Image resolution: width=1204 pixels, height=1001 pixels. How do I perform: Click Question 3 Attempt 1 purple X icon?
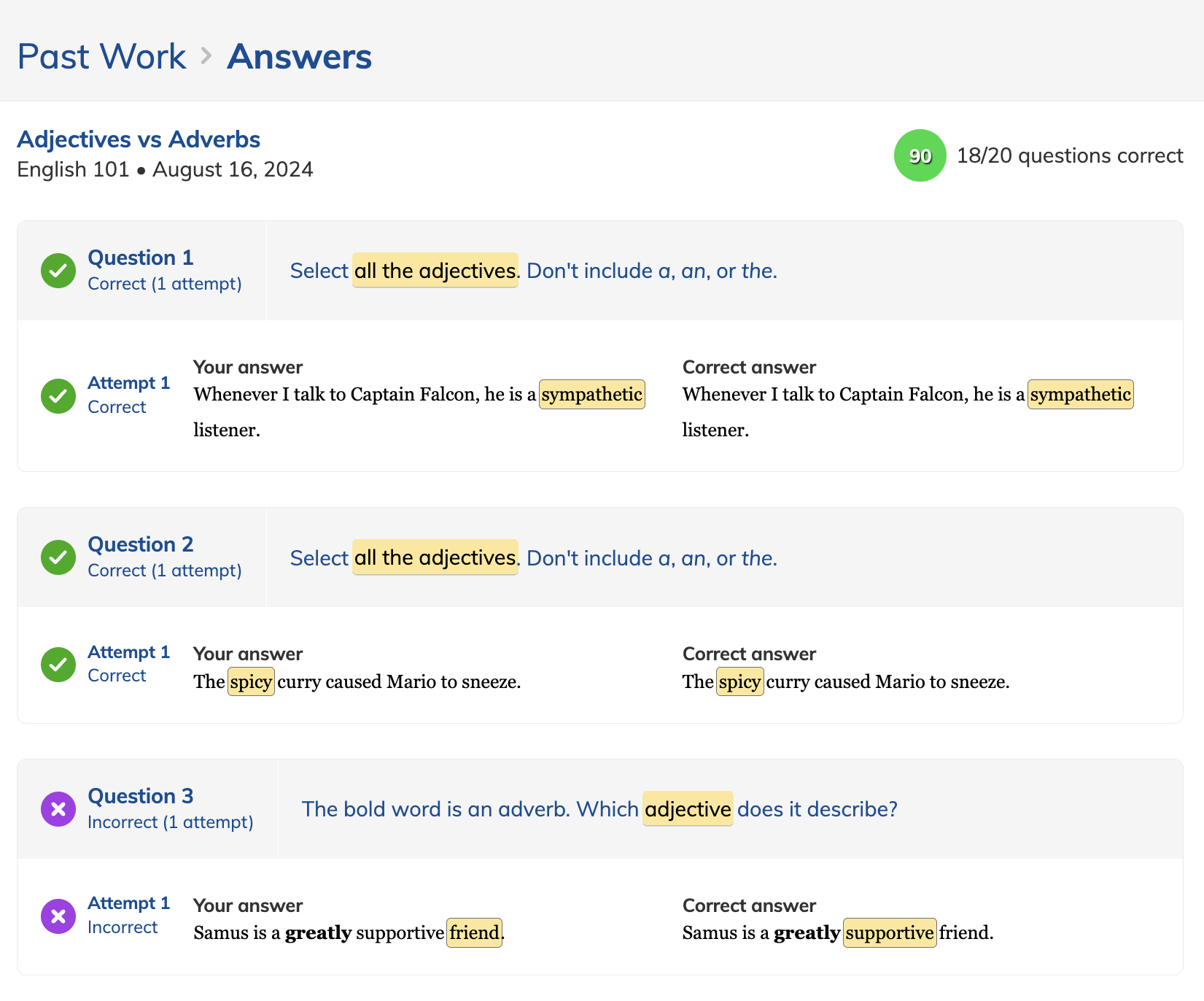click(58, 916)
